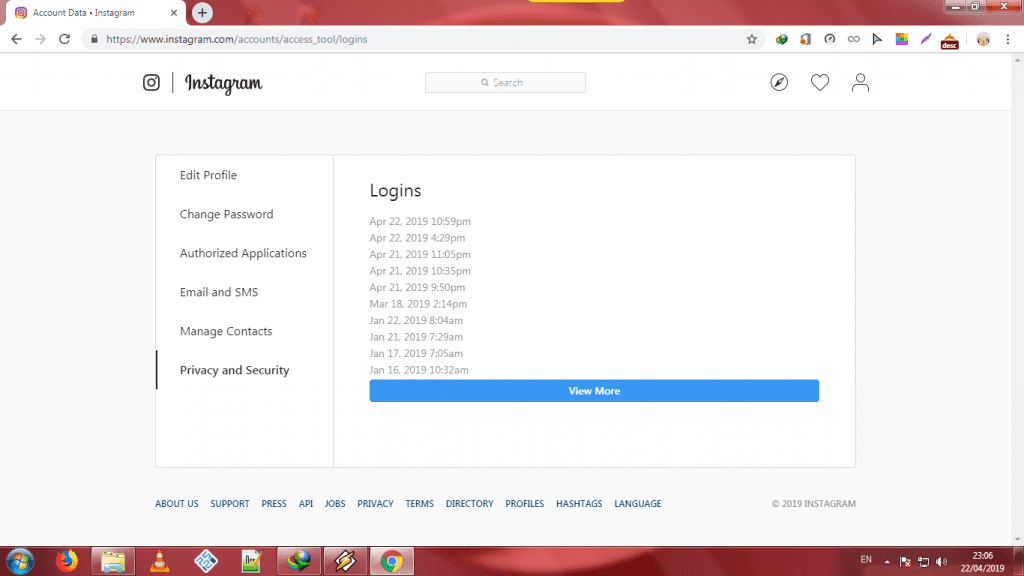1024x576 pixels.
Task: Open the DIRECTORY footer link
Action: click(x=470, y=504)
